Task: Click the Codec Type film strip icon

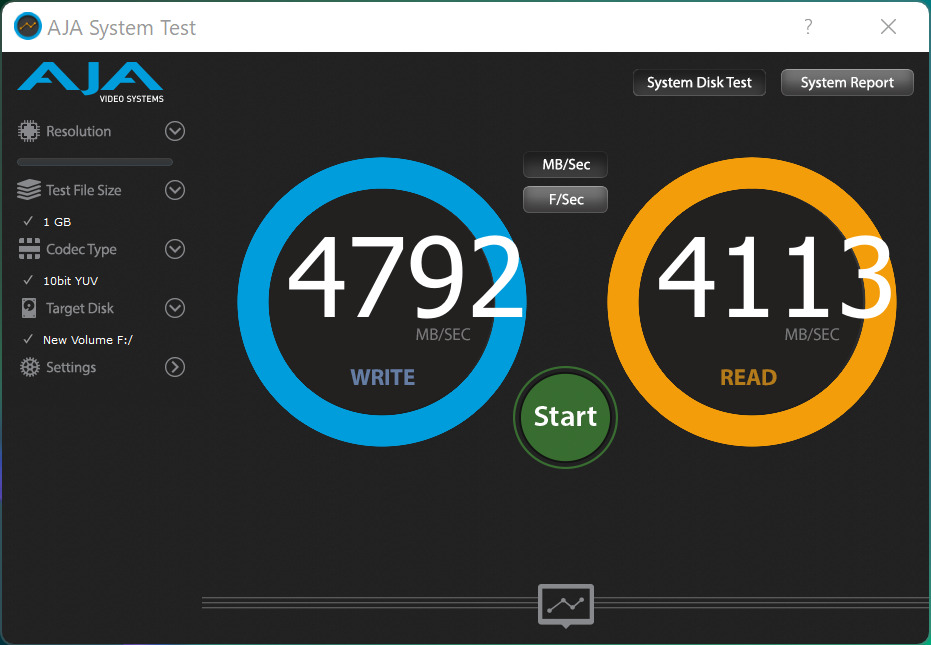Action: point(28,249)
